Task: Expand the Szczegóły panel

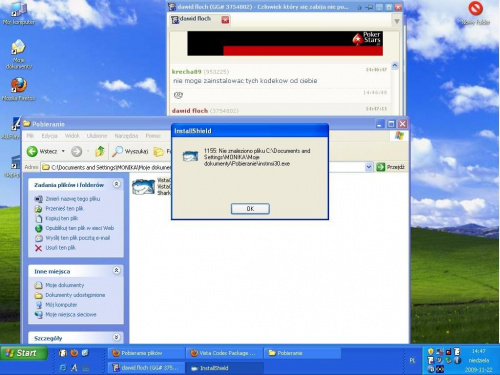Action: pyautogui.click(x=116, y=337)
